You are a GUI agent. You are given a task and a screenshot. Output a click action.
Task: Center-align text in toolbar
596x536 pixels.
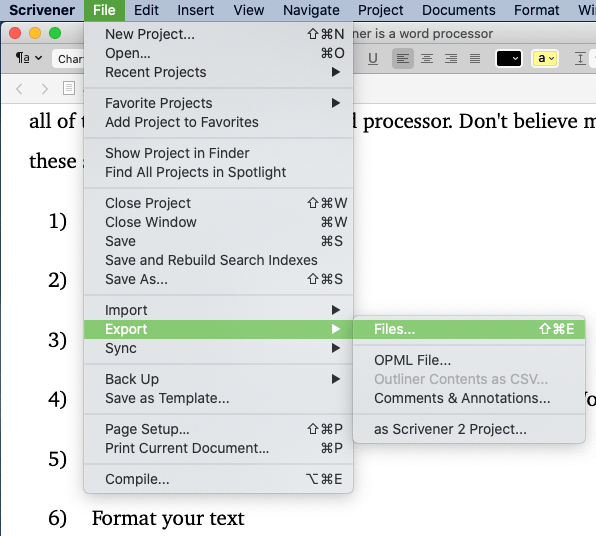pos(427,59)
